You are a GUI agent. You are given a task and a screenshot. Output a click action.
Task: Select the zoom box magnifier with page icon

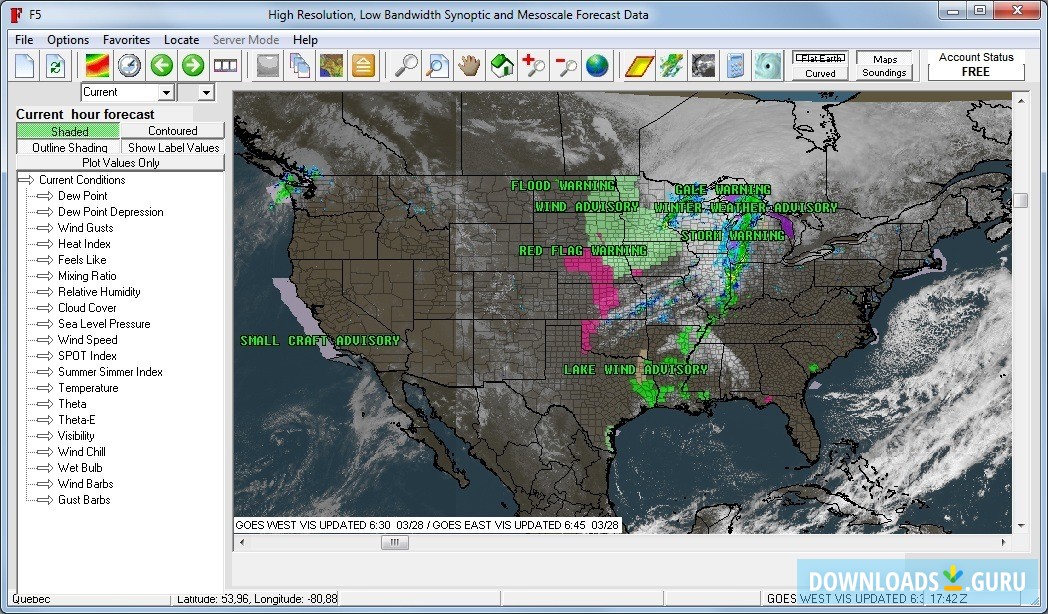pos(438,65)
